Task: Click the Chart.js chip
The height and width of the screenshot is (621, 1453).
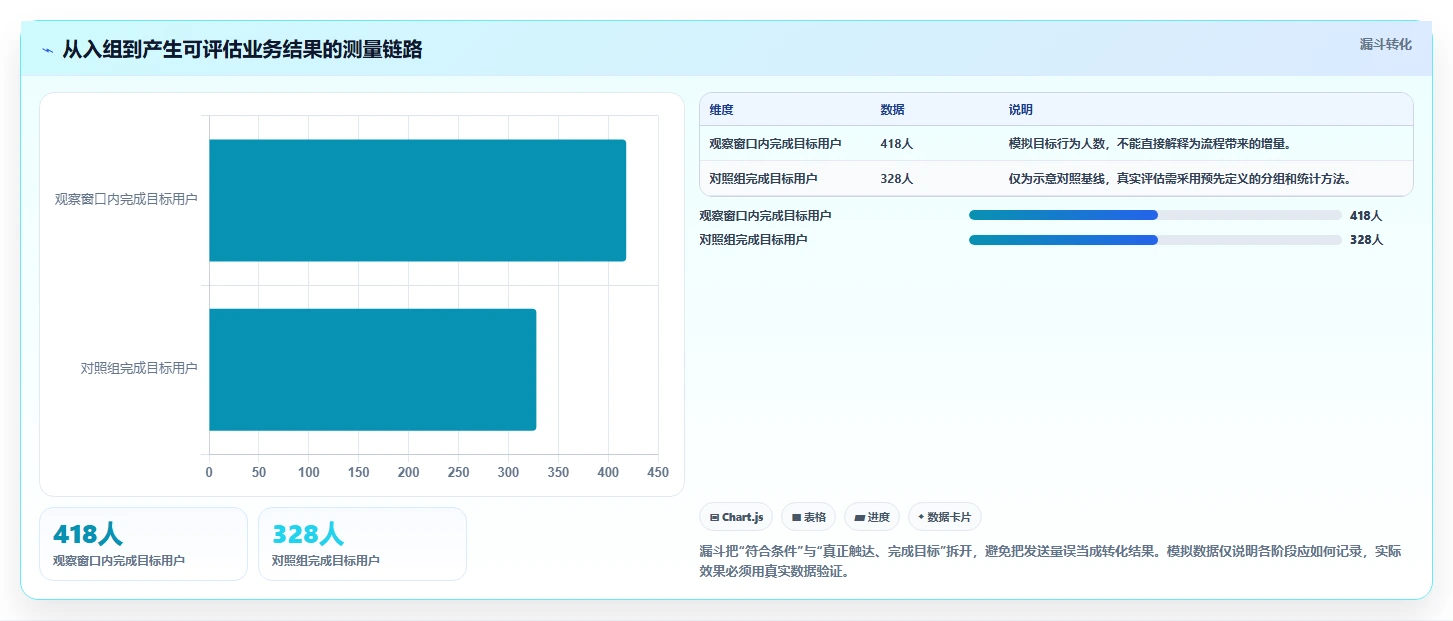Action: [x=736, y=517]
